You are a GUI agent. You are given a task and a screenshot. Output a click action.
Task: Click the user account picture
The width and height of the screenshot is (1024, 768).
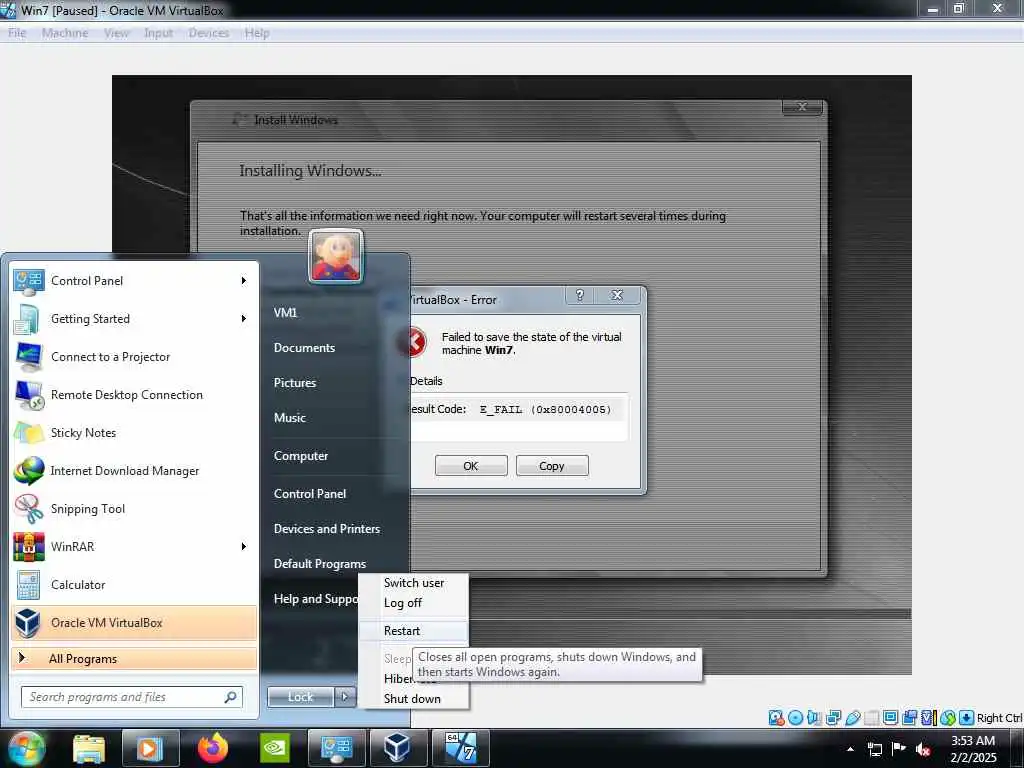coord(336,256)
